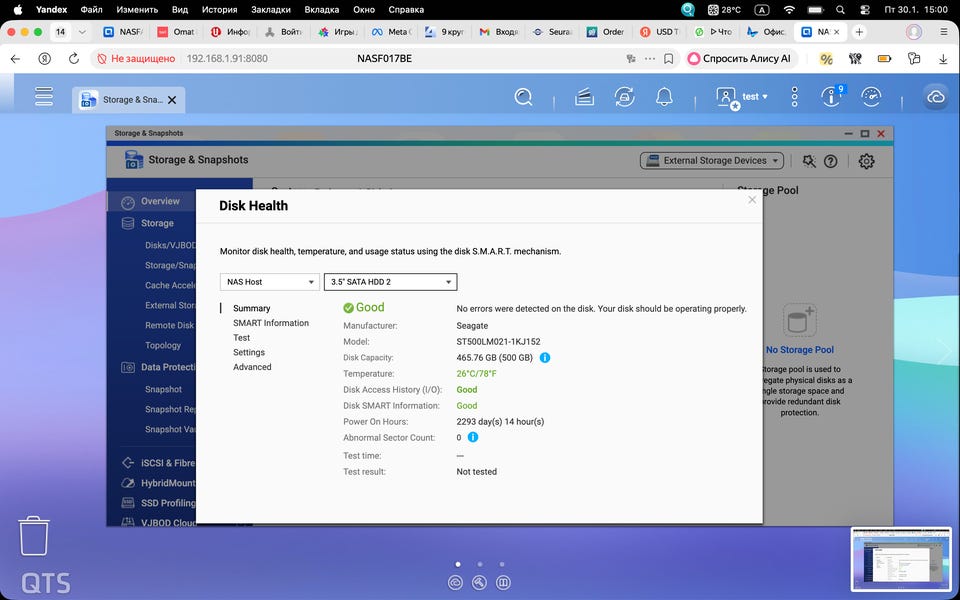Expand External Storage Devices dropdown
Viewport: 960px width, 600px height.
[x=711, y=160]
